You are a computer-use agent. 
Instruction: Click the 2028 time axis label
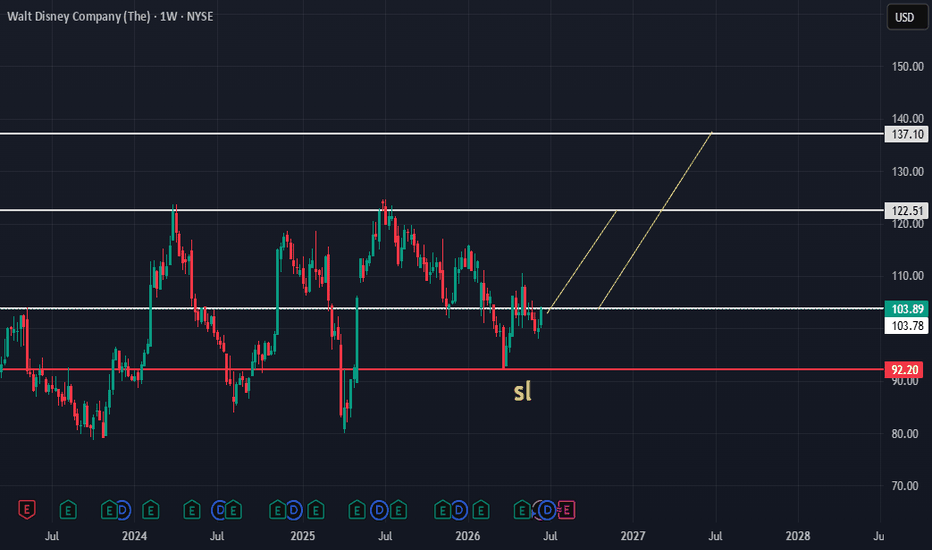coord(798,536)
